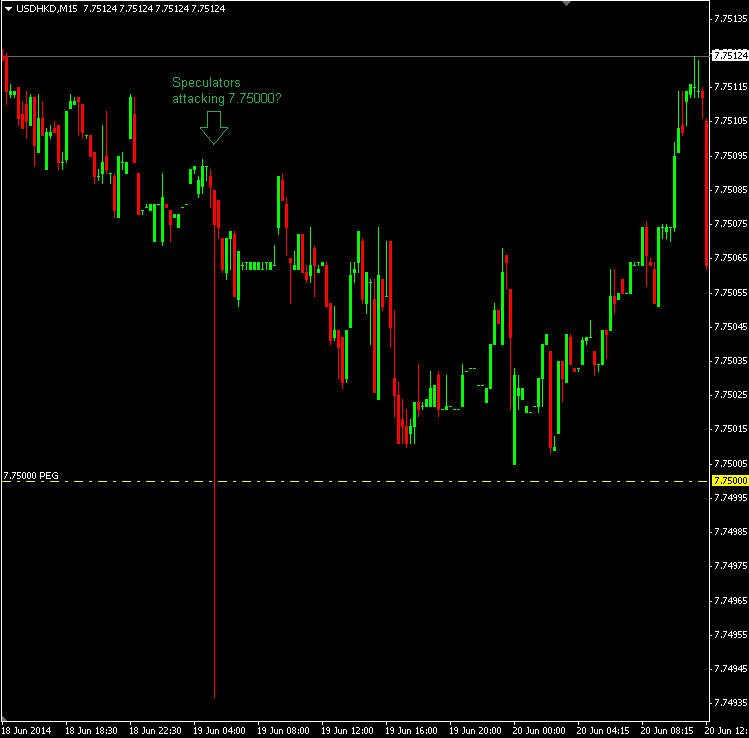
Task: Click the gray start-of-chart triangle at bottom left
Action: pos(4,718)
